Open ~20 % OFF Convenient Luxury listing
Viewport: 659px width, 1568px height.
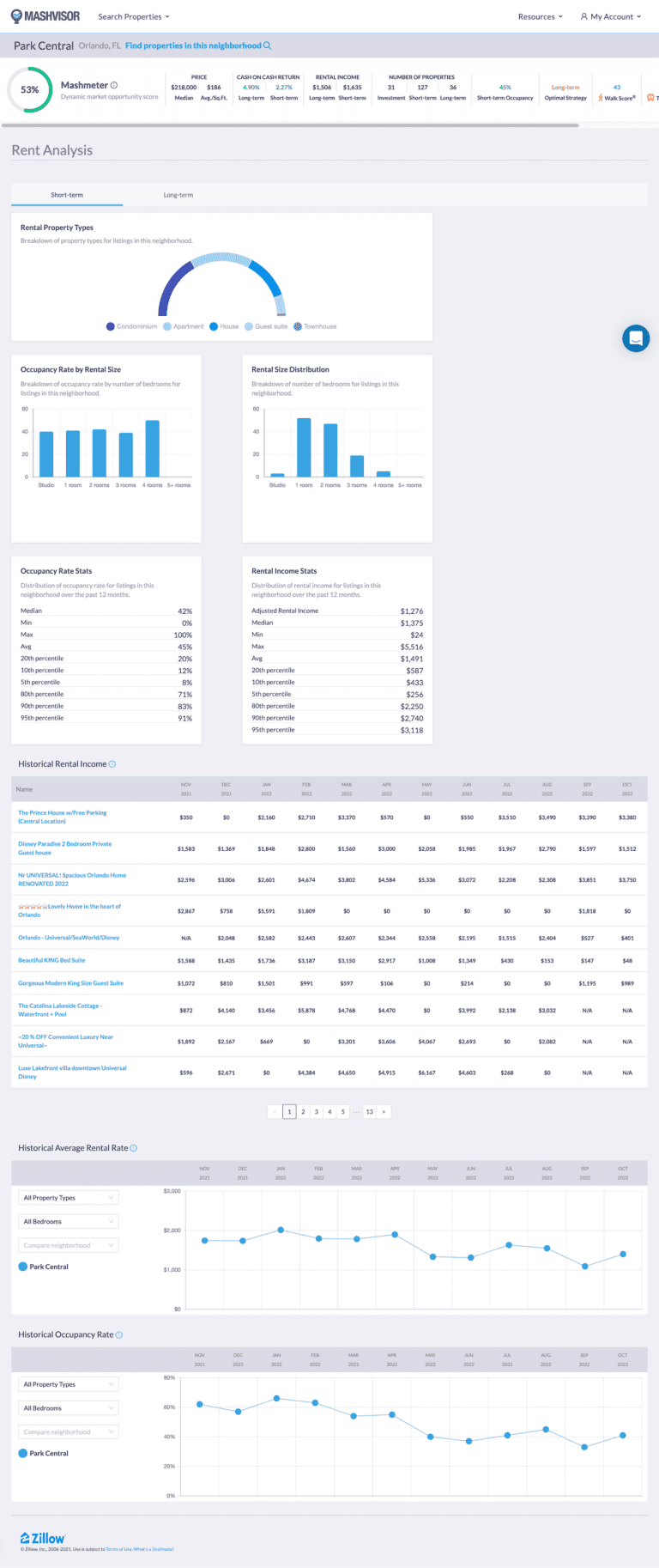pos(66,1041)
